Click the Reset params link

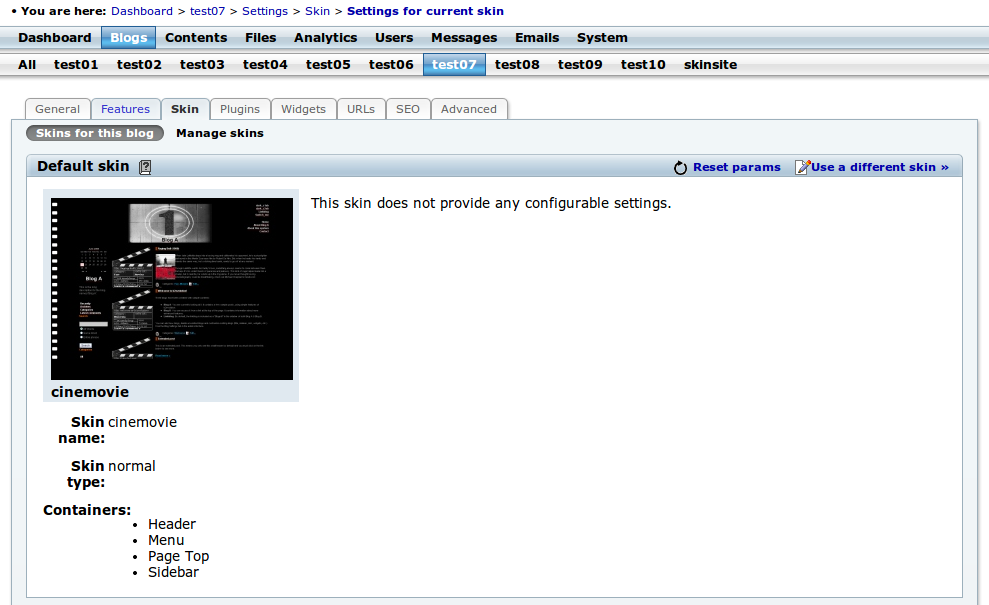point(737,167)
